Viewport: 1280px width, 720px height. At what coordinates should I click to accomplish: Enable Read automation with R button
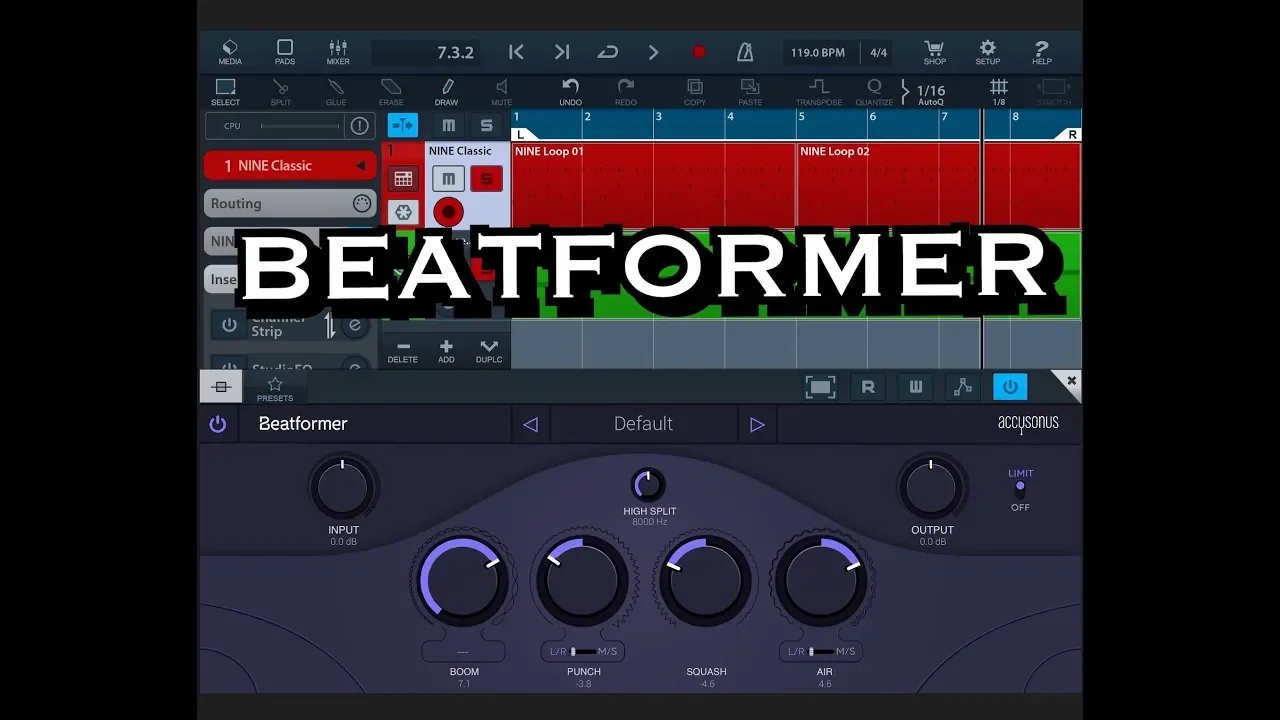868,387
